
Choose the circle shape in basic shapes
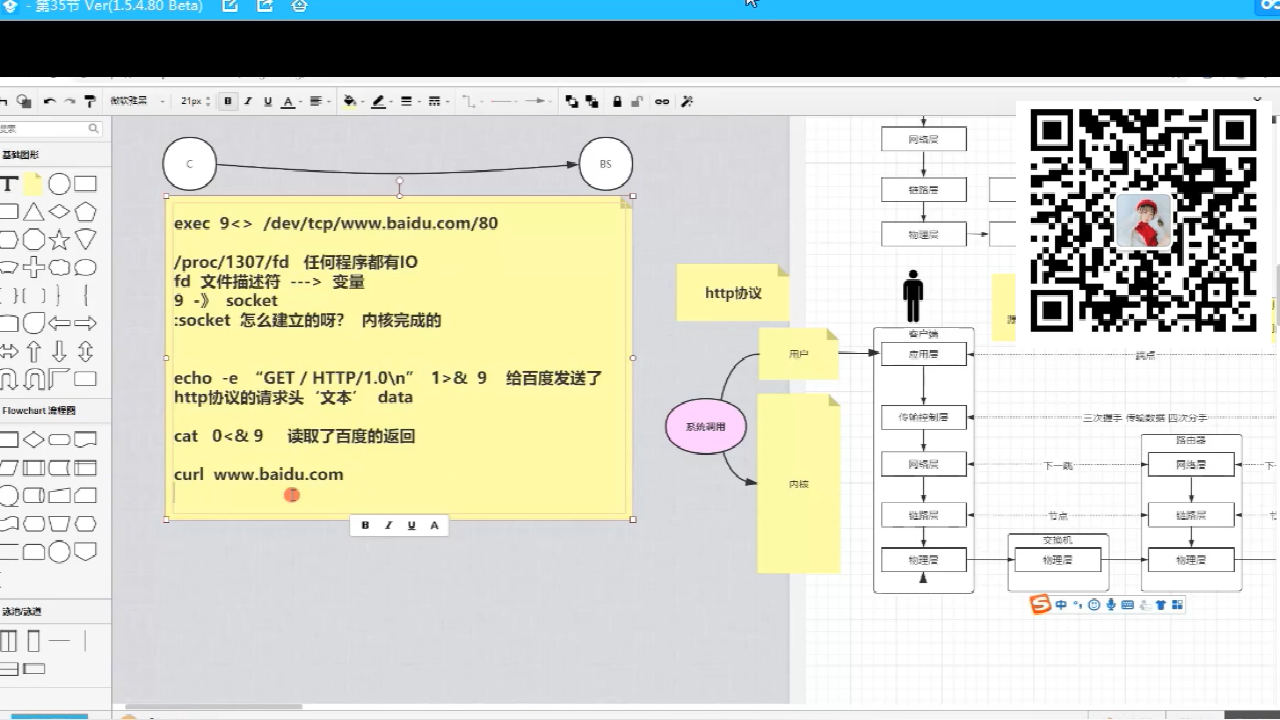(x=60, y=184)
